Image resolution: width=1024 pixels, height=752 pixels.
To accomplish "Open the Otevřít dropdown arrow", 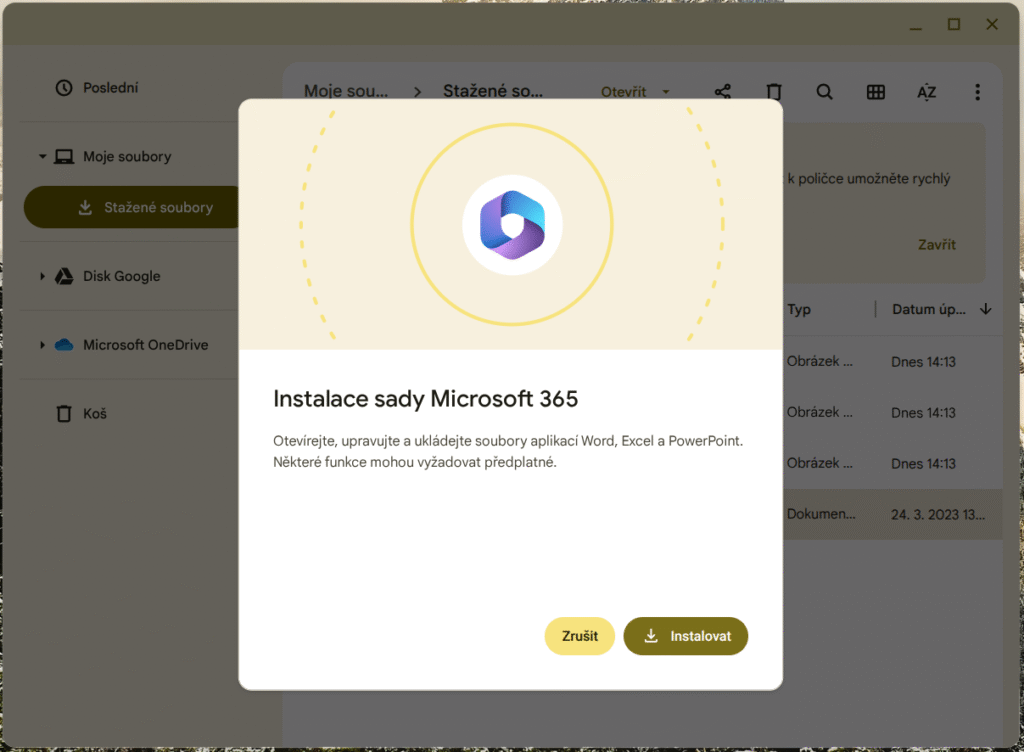I will pos(666,92).
